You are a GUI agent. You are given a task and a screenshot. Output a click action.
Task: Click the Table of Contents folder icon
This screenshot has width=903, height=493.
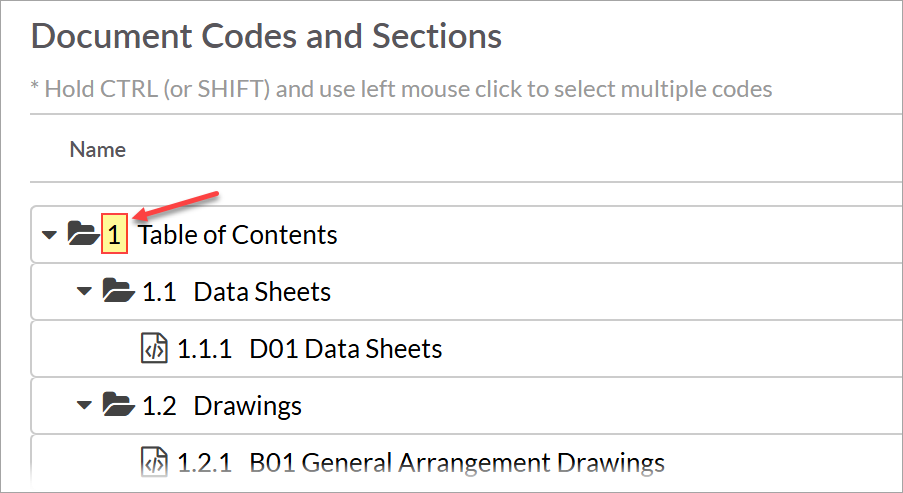(82, 235)
